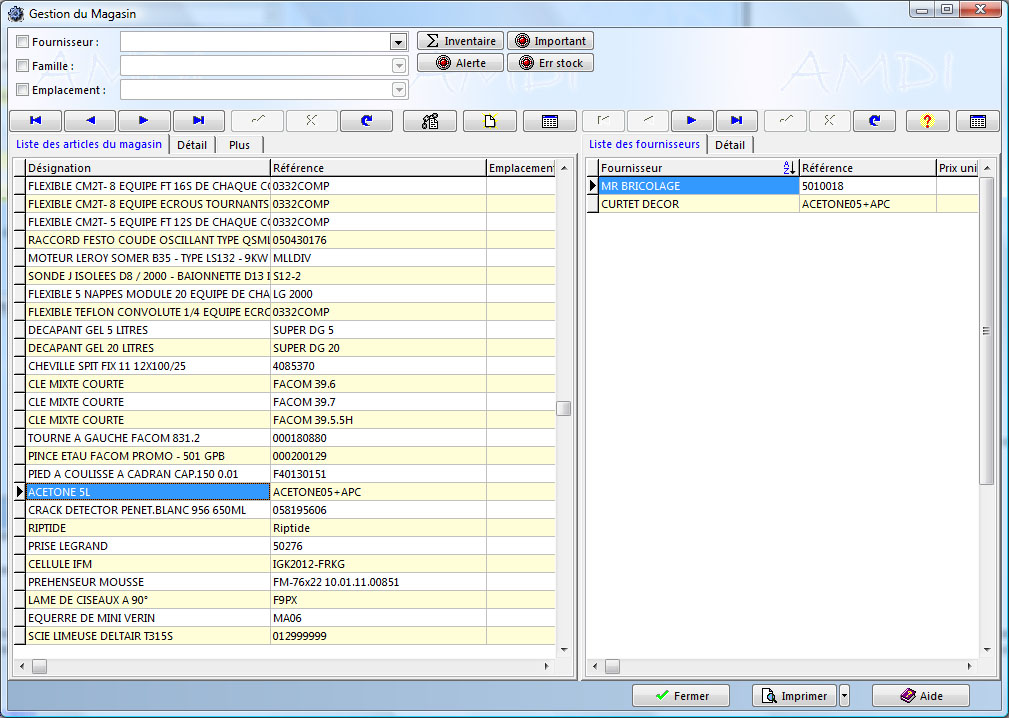Open the Fournisseur dropdown list

click(398, 42)
